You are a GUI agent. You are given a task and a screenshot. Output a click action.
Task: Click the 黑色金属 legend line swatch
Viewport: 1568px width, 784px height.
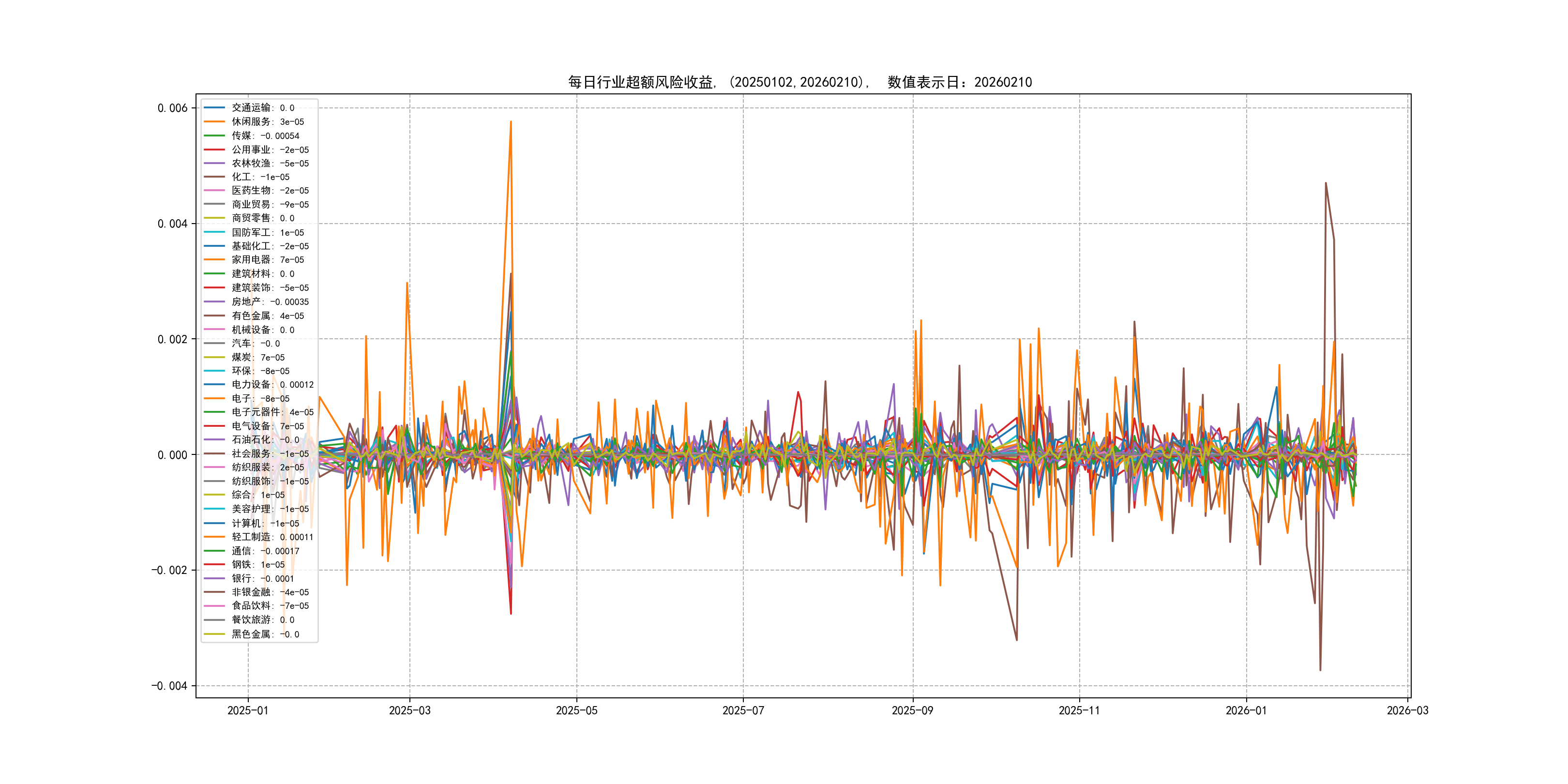[x=214, y=634]
